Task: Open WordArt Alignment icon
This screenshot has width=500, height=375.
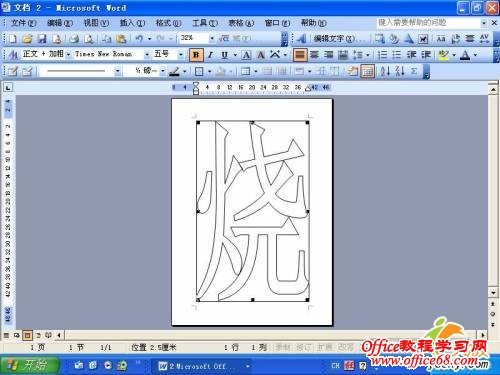Action: [470, 39]
